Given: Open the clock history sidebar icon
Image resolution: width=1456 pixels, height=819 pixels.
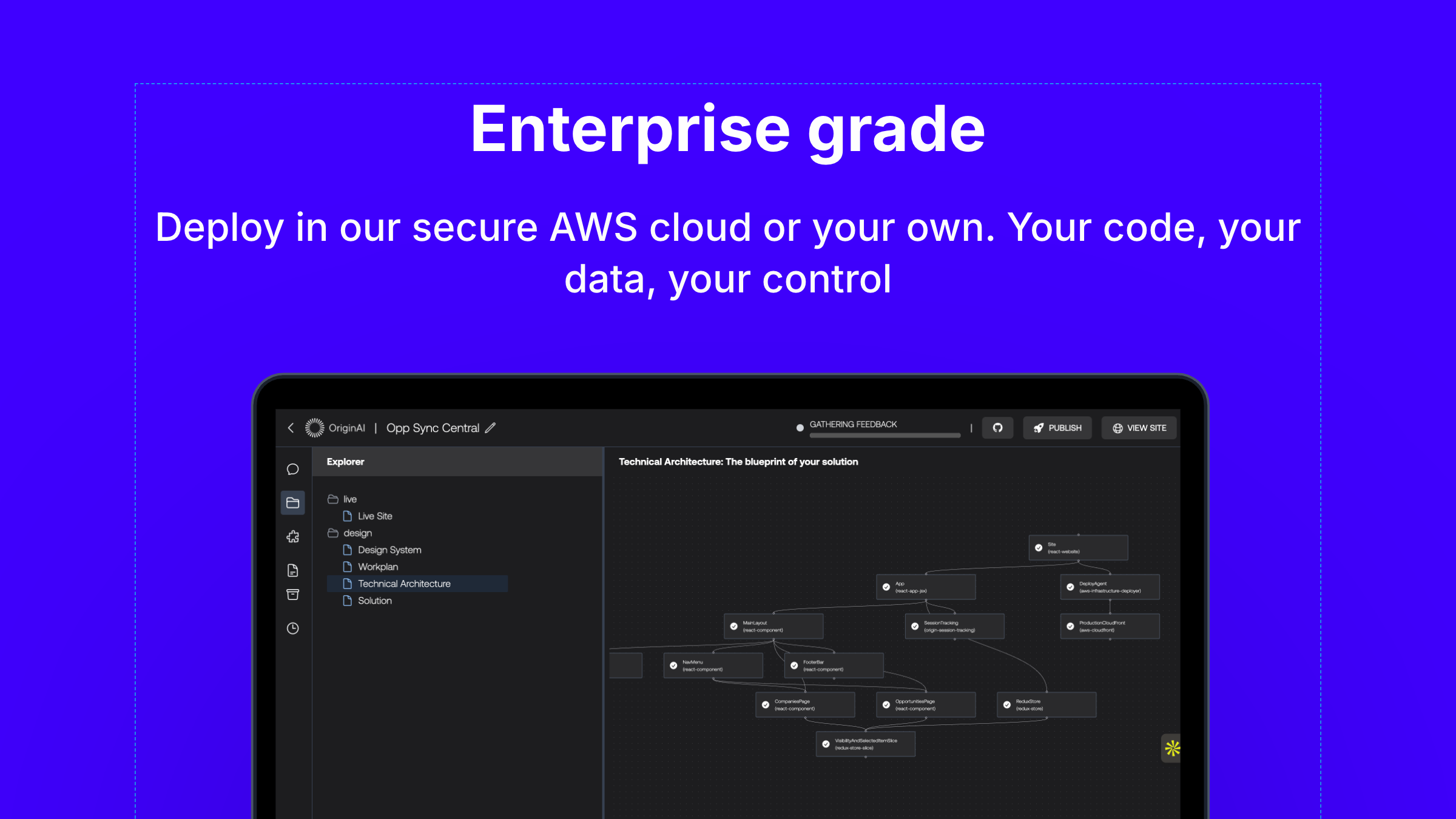Looking at the screenshot, I should coord(292,629).
